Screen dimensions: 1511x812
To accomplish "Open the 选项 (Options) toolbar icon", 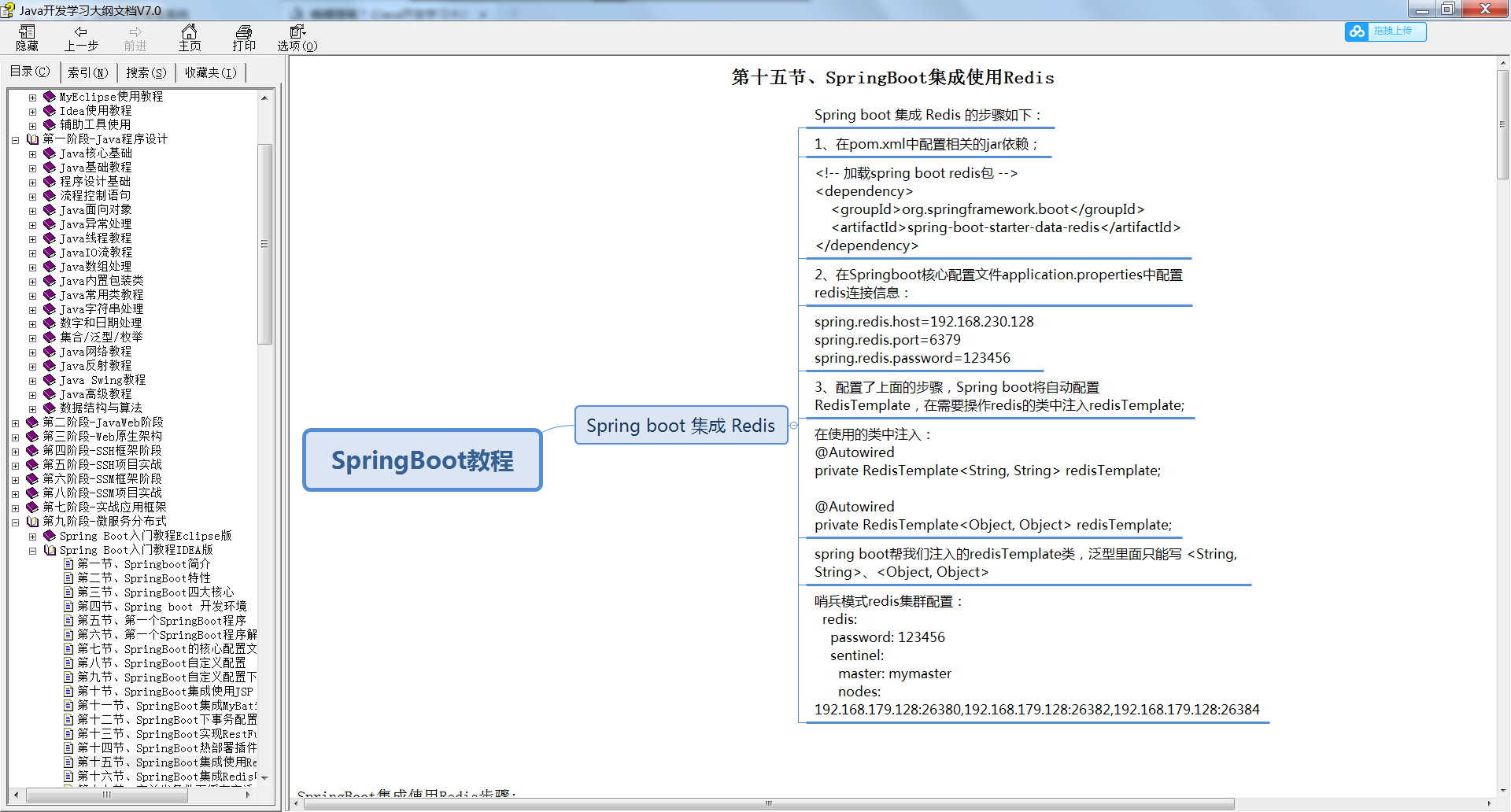I will 297,38.
